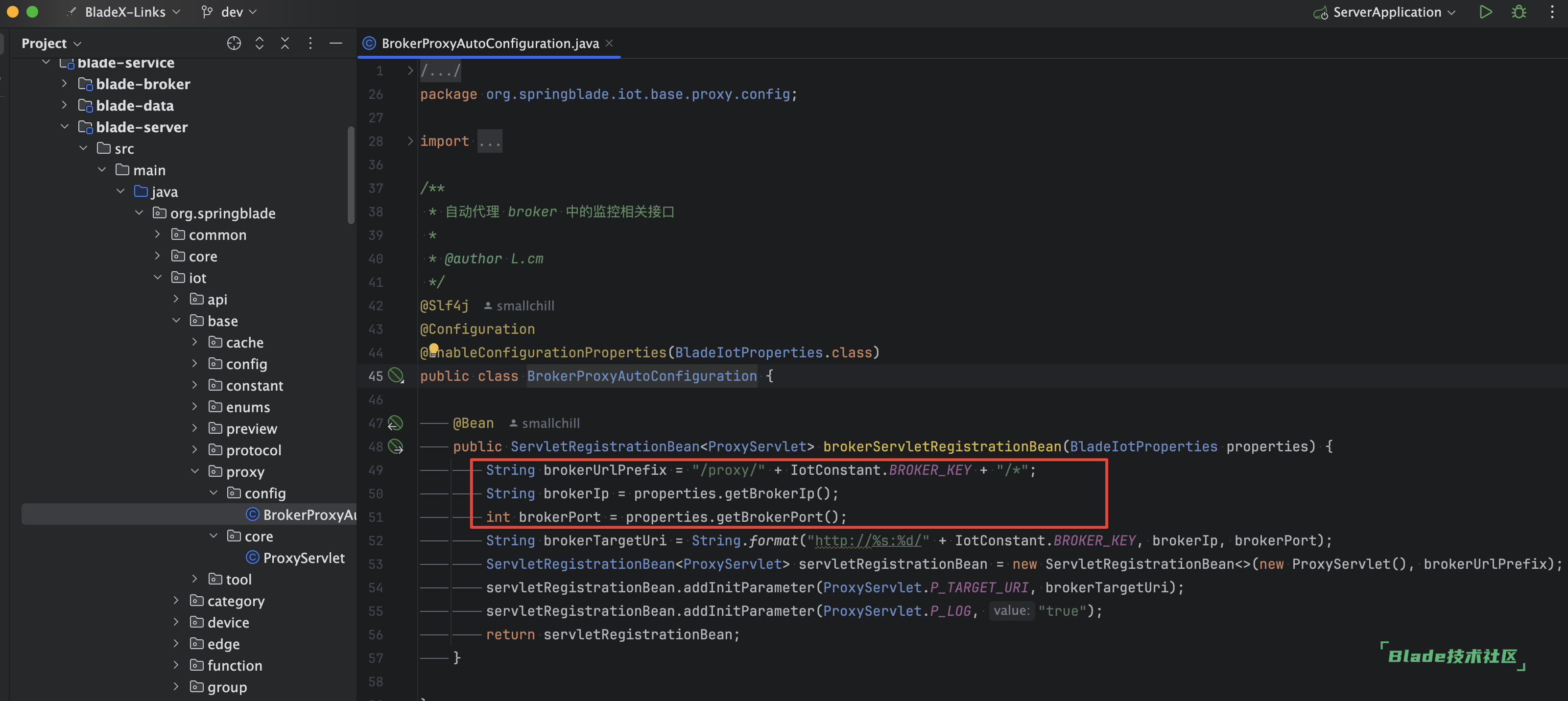Click the brokerUrlPrefix variable on line 49
The width and height of the screenshot is (1568, 701).
coord(605,470)
